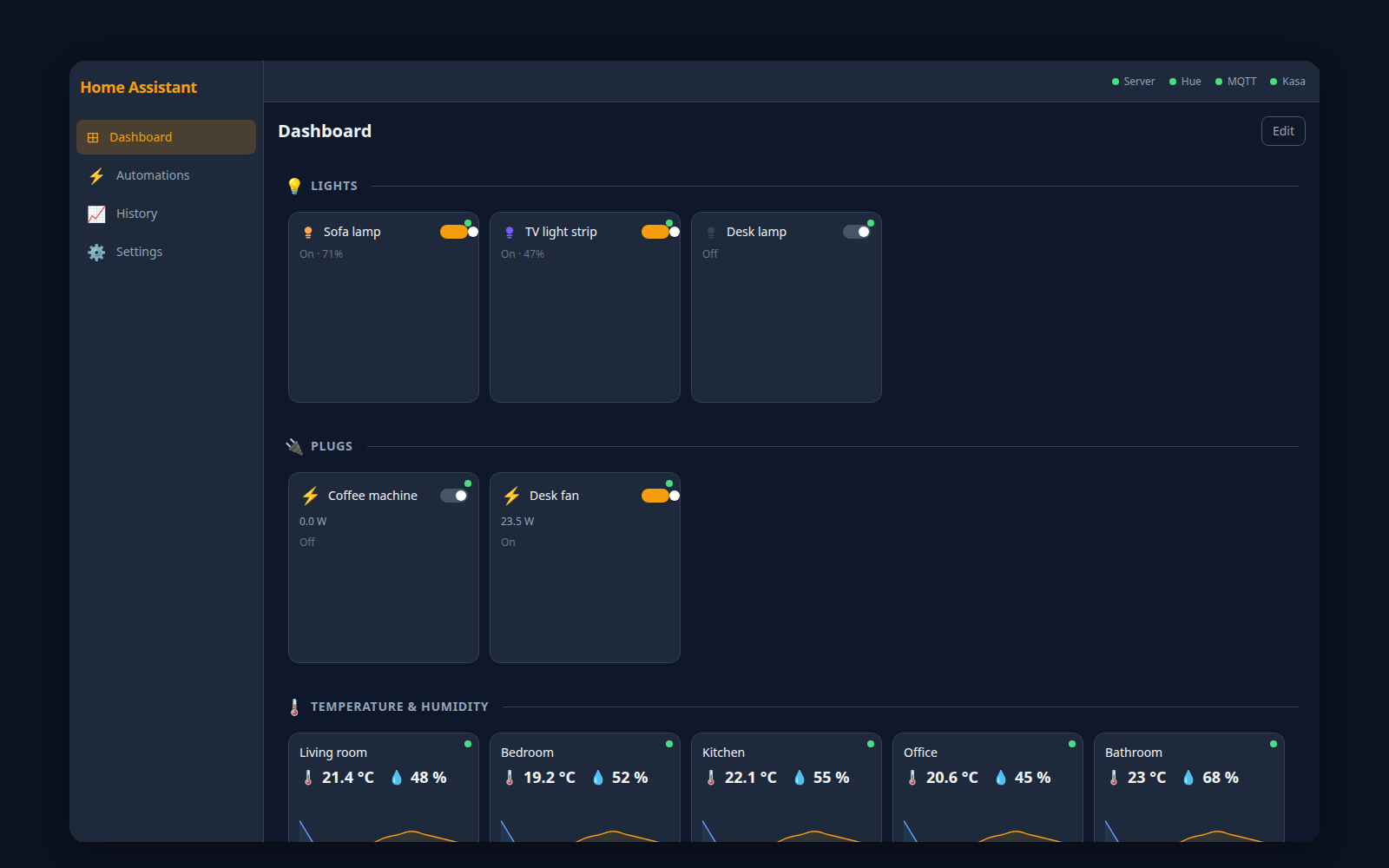
Task: Open the Bathroom sensor card title
Action: 1134,753
